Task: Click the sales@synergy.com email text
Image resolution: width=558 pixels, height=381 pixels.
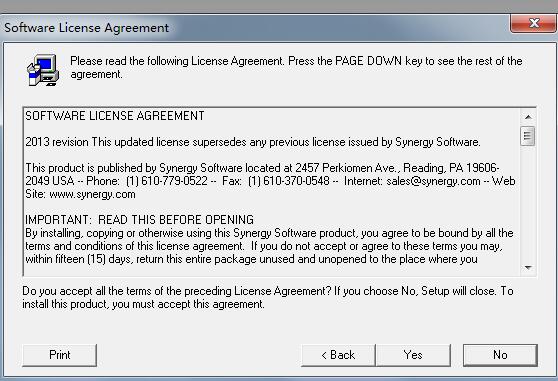Action: [x=433, y=181]
